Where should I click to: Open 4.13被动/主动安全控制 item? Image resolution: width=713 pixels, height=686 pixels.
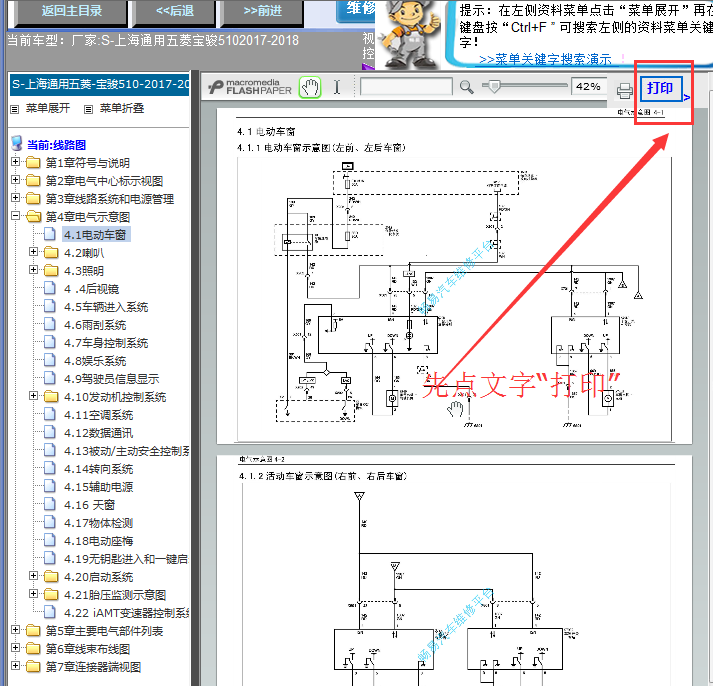tap(126, 451)
